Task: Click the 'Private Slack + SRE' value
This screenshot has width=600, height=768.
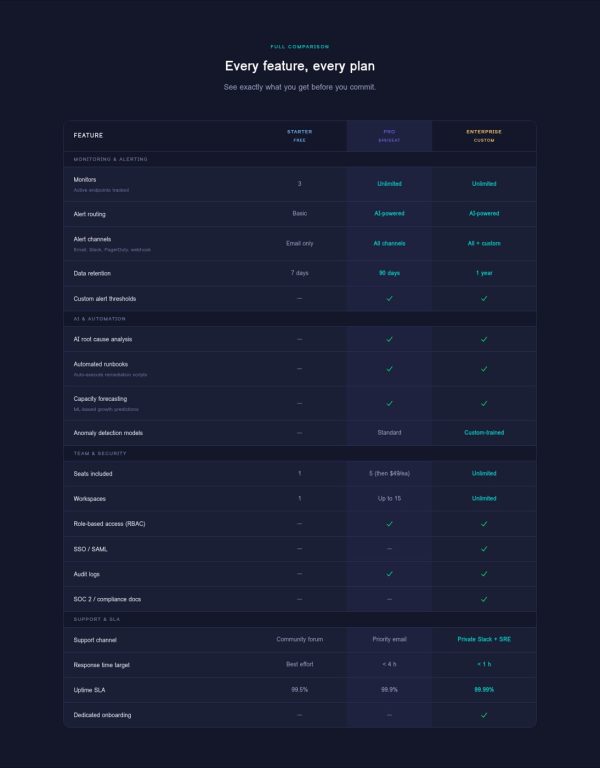Action: point(484,639)
